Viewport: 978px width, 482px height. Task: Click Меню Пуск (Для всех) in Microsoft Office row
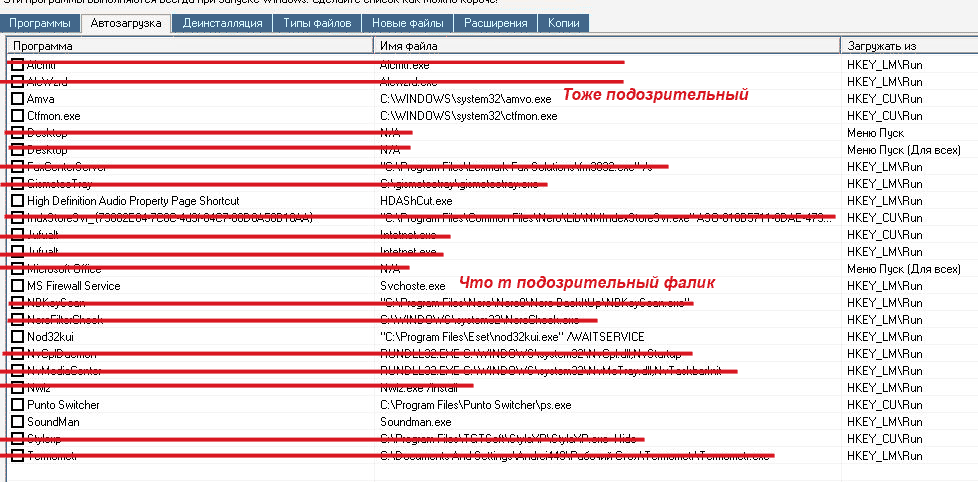pos(904,269)
